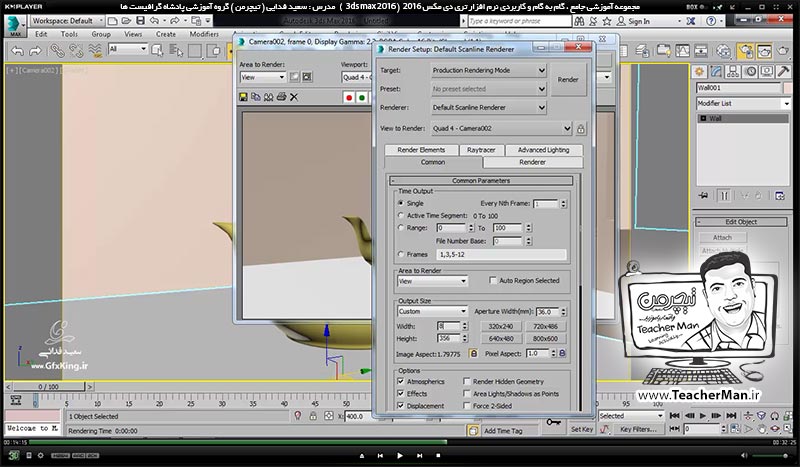
Task: Open the Create menu
Action: click(x=165, y=34)
